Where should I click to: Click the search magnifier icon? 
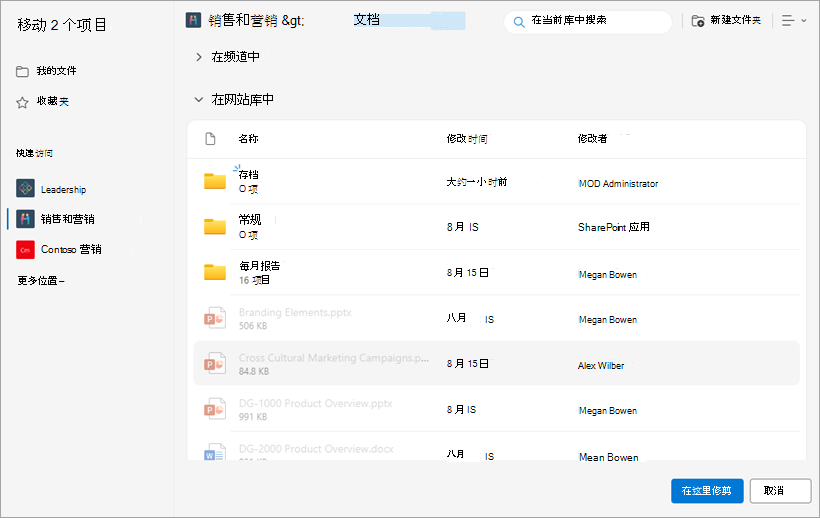click(x=519, y=22)
